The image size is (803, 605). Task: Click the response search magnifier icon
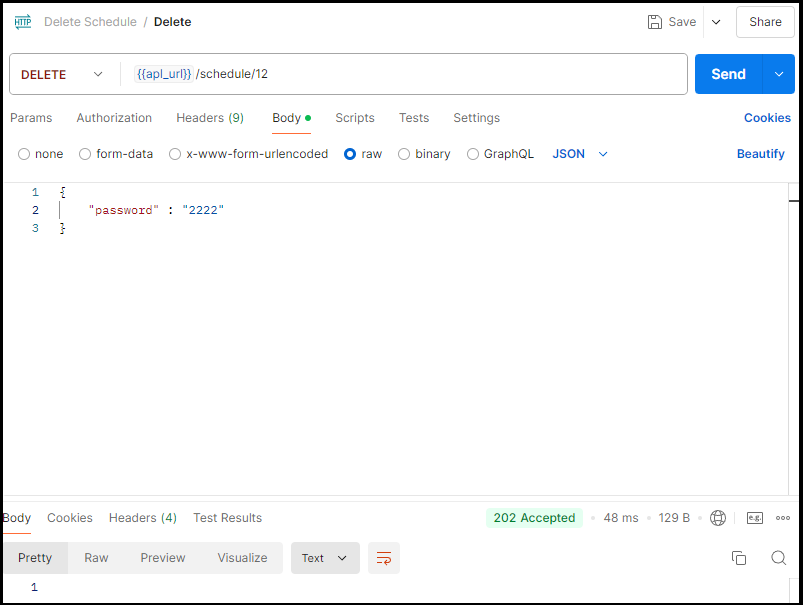778,558
